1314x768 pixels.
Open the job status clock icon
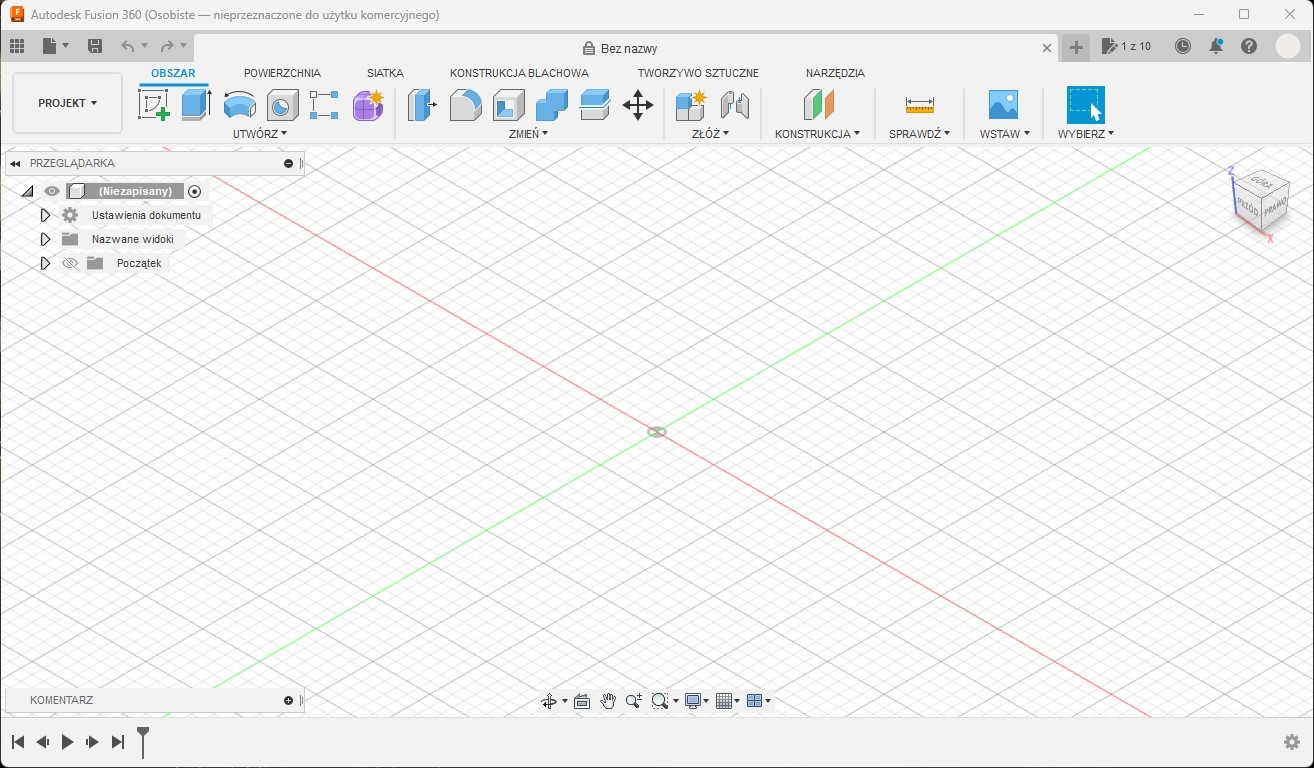coord(1183,46)
